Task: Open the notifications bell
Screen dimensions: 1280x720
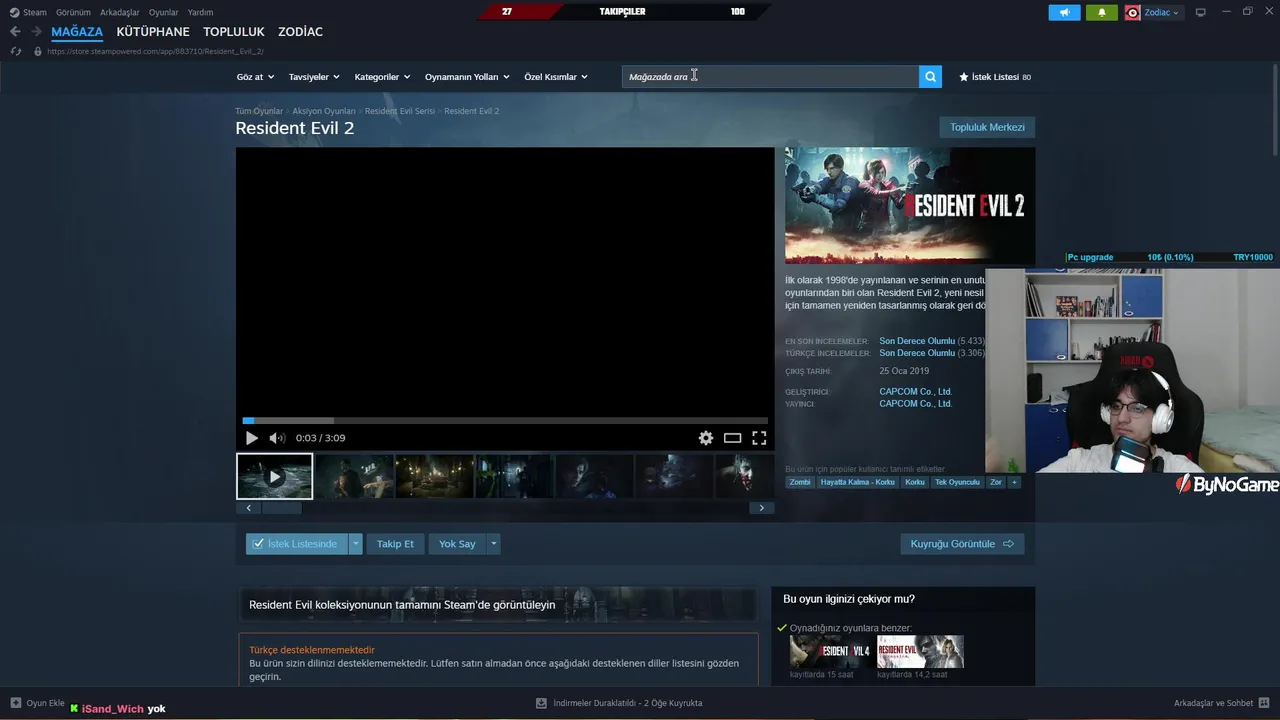Action: tap(1102, 12)
